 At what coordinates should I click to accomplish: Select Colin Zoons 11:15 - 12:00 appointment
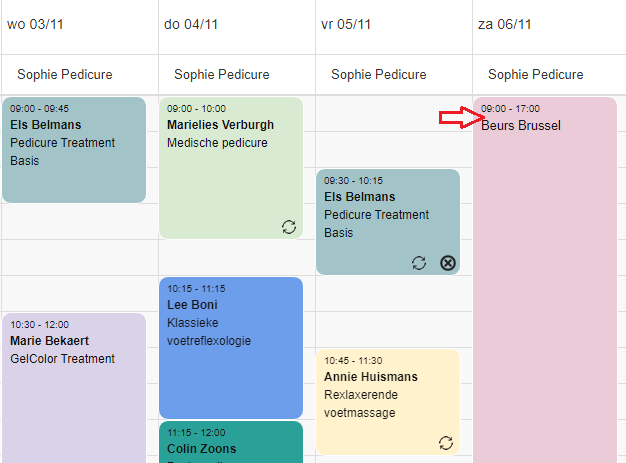click(x=231, y=442)
